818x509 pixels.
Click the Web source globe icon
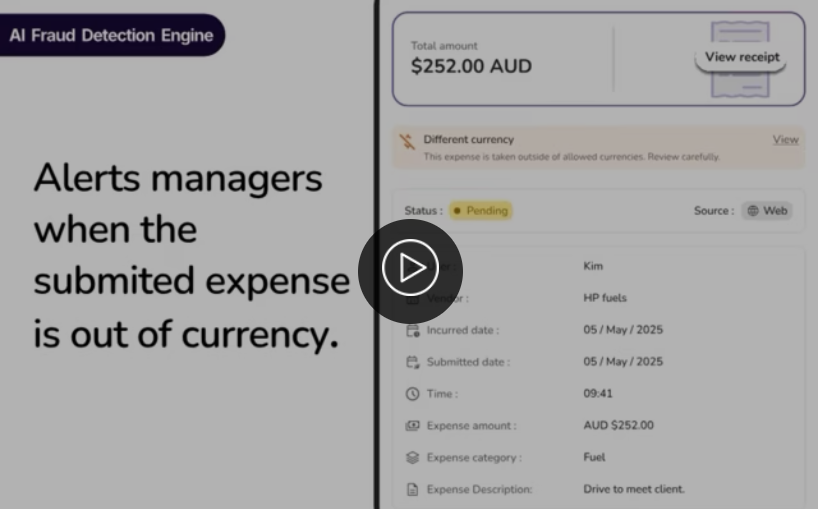click(x=753, y=211)
